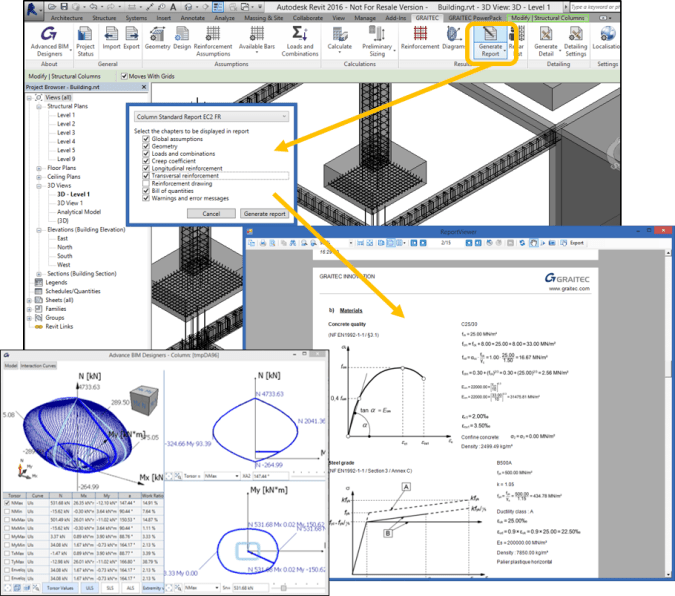This screenshot has width=675, height=596.
Task: Open Column Standard Report EC2 FR dropdown
Action: pos(283,117)
